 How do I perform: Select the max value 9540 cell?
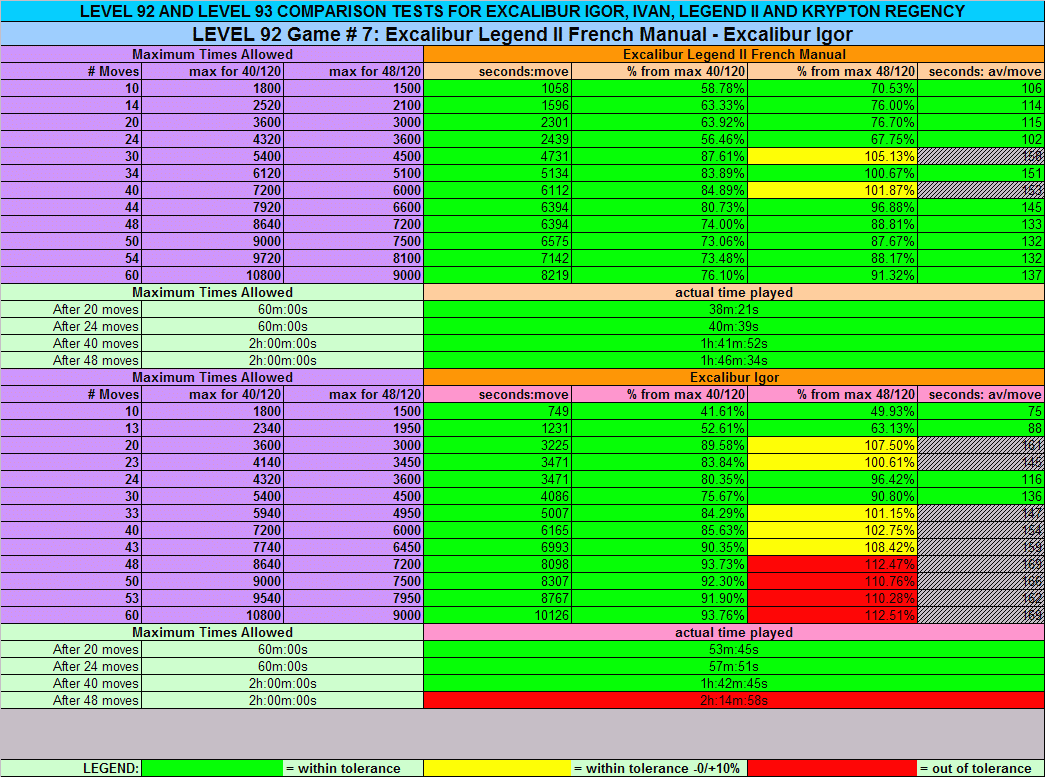click(212, 598)
